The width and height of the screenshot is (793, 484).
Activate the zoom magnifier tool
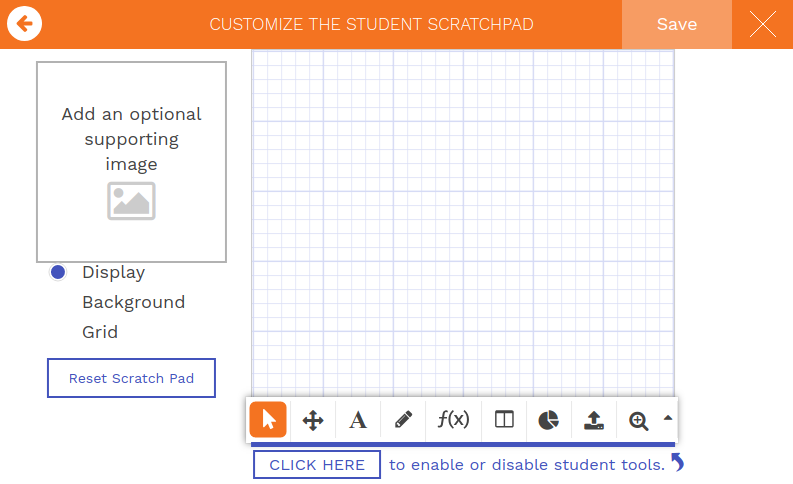(x=638, y=421)
